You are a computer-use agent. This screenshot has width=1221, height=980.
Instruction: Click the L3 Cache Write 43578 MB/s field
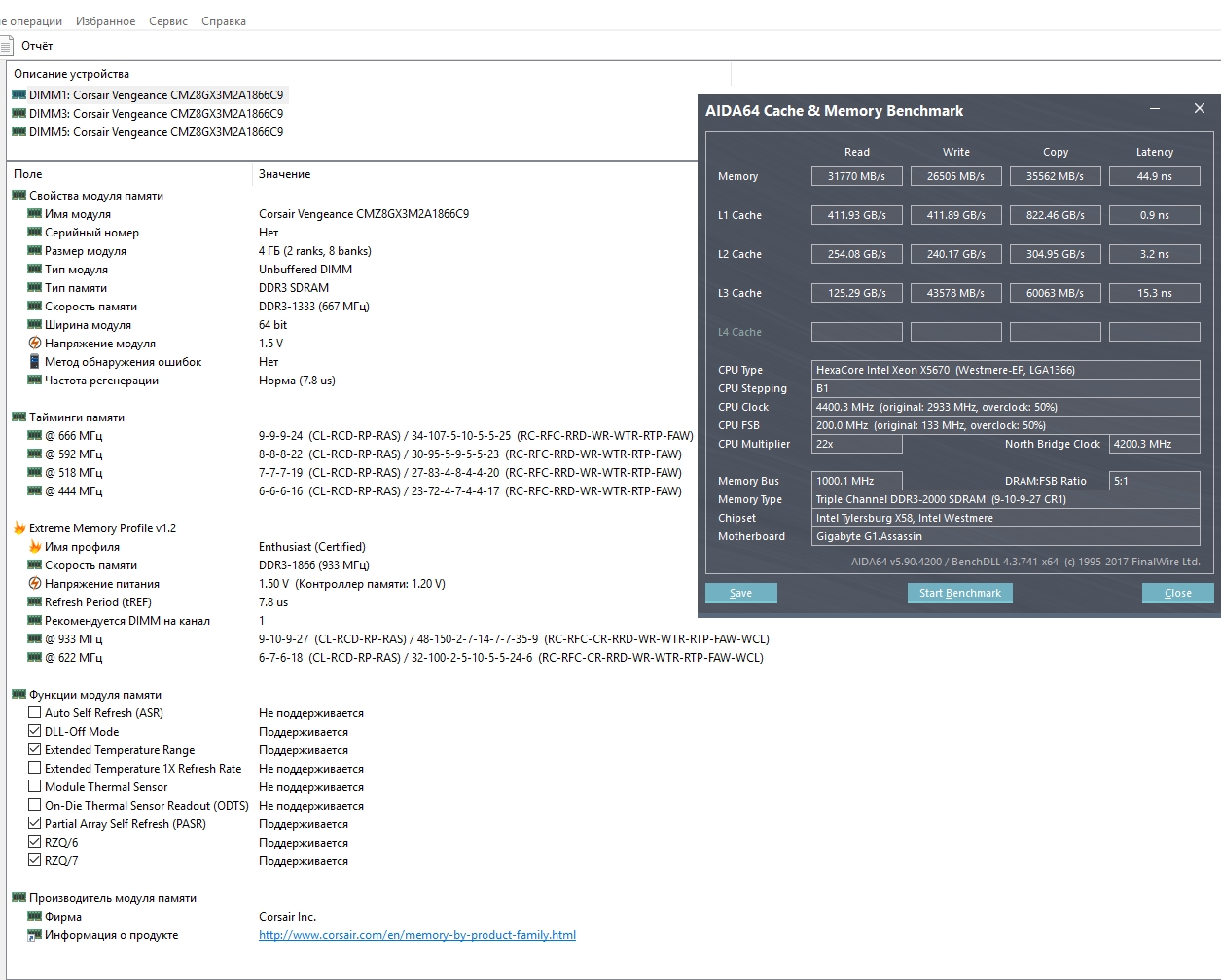click(x=955, y=293)
